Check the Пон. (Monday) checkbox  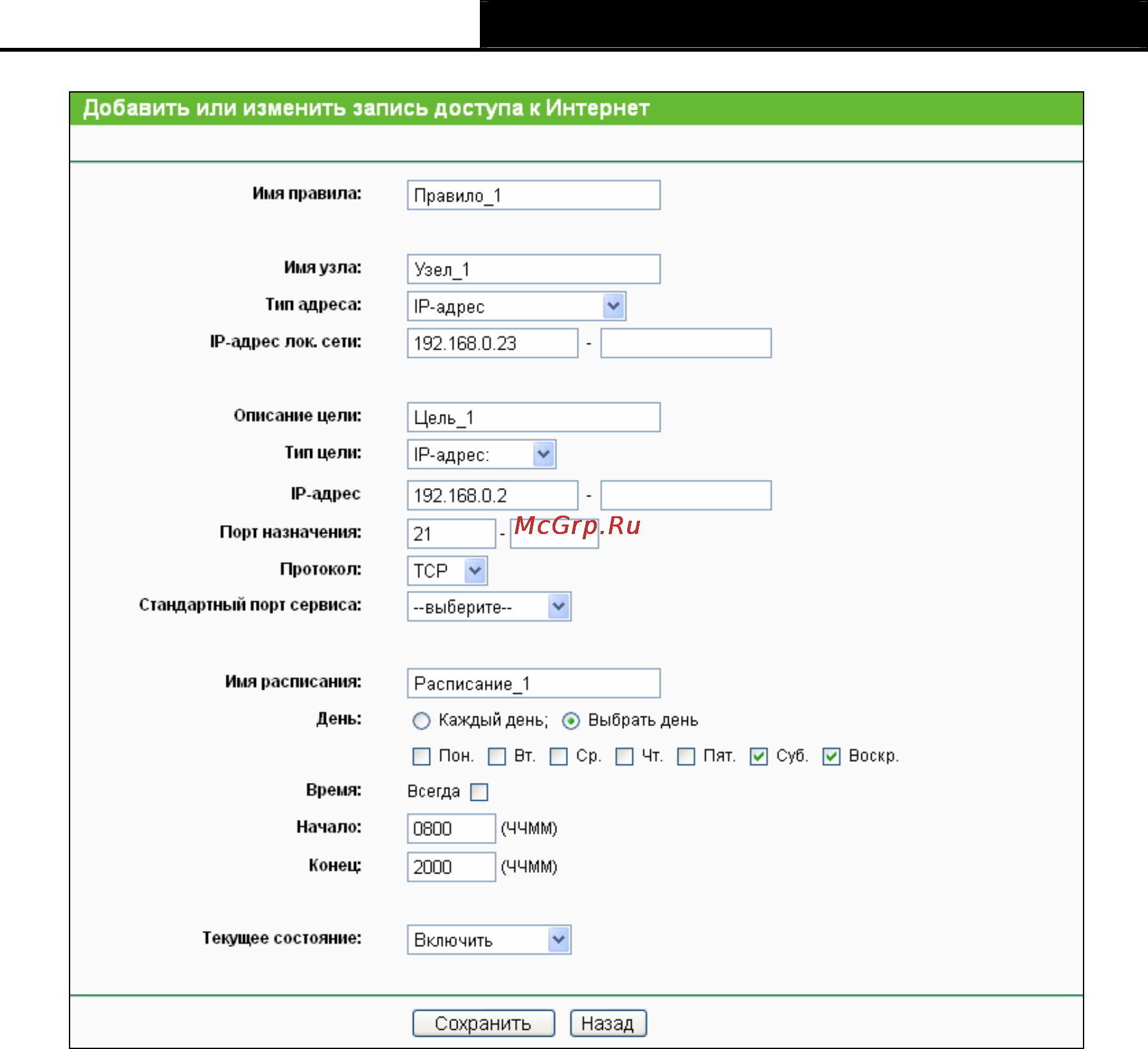[x=421, y=756]
